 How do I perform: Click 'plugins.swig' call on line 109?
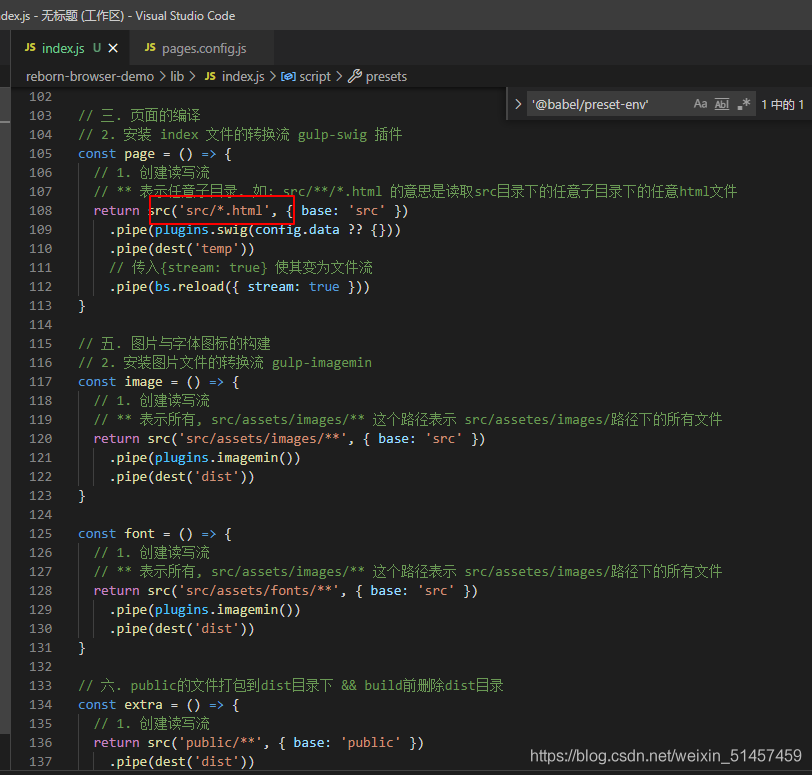point(201,230)
